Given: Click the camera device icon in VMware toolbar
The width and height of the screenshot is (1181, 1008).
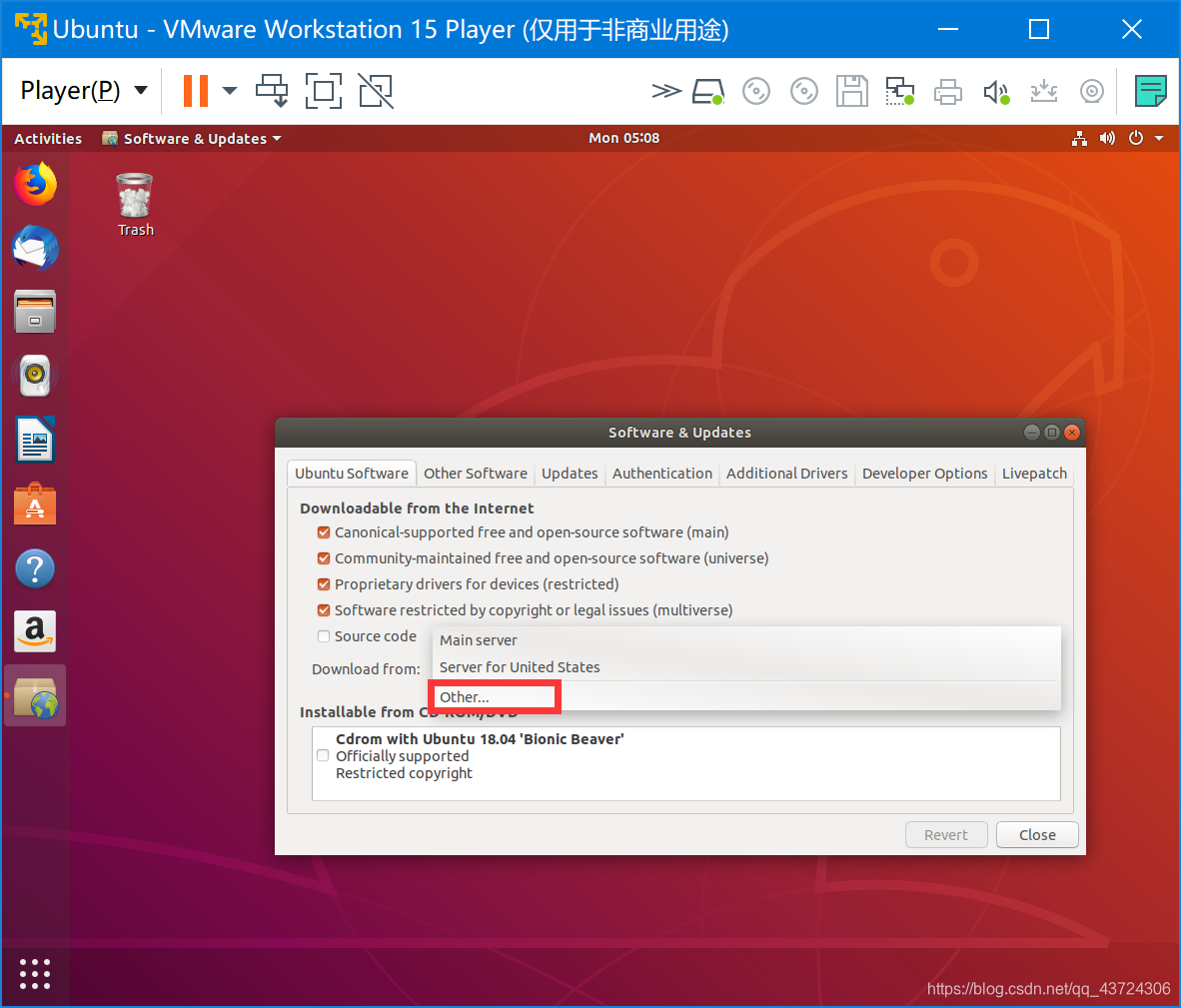Looking at the screenshot, I should coord(1091,92).
